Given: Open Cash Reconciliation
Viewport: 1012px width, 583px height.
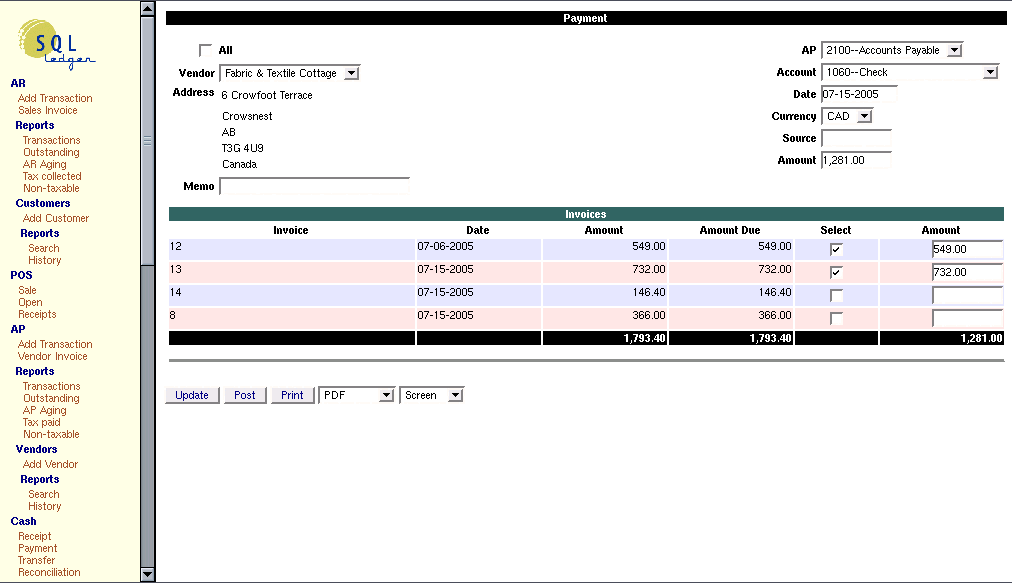Looking at the screenshot, I should 48,572.
